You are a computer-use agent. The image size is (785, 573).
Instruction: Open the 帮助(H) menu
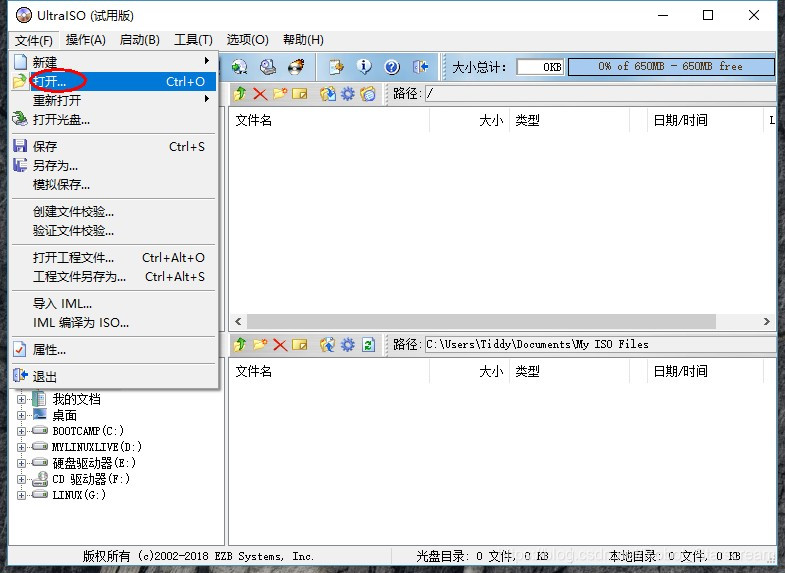tap(303, 40)
